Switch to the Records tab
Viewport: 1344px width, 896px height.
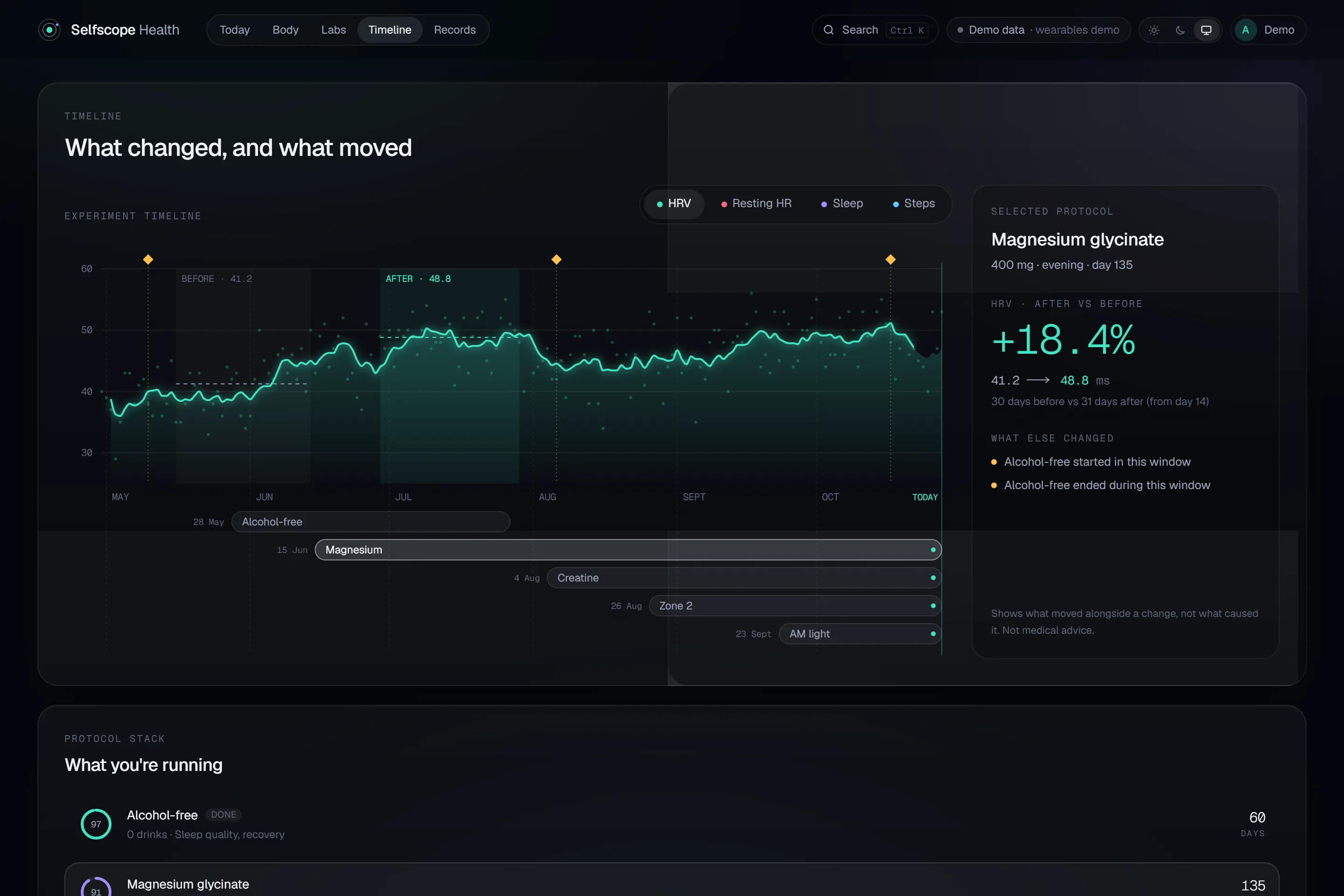(x=454, y=30)
